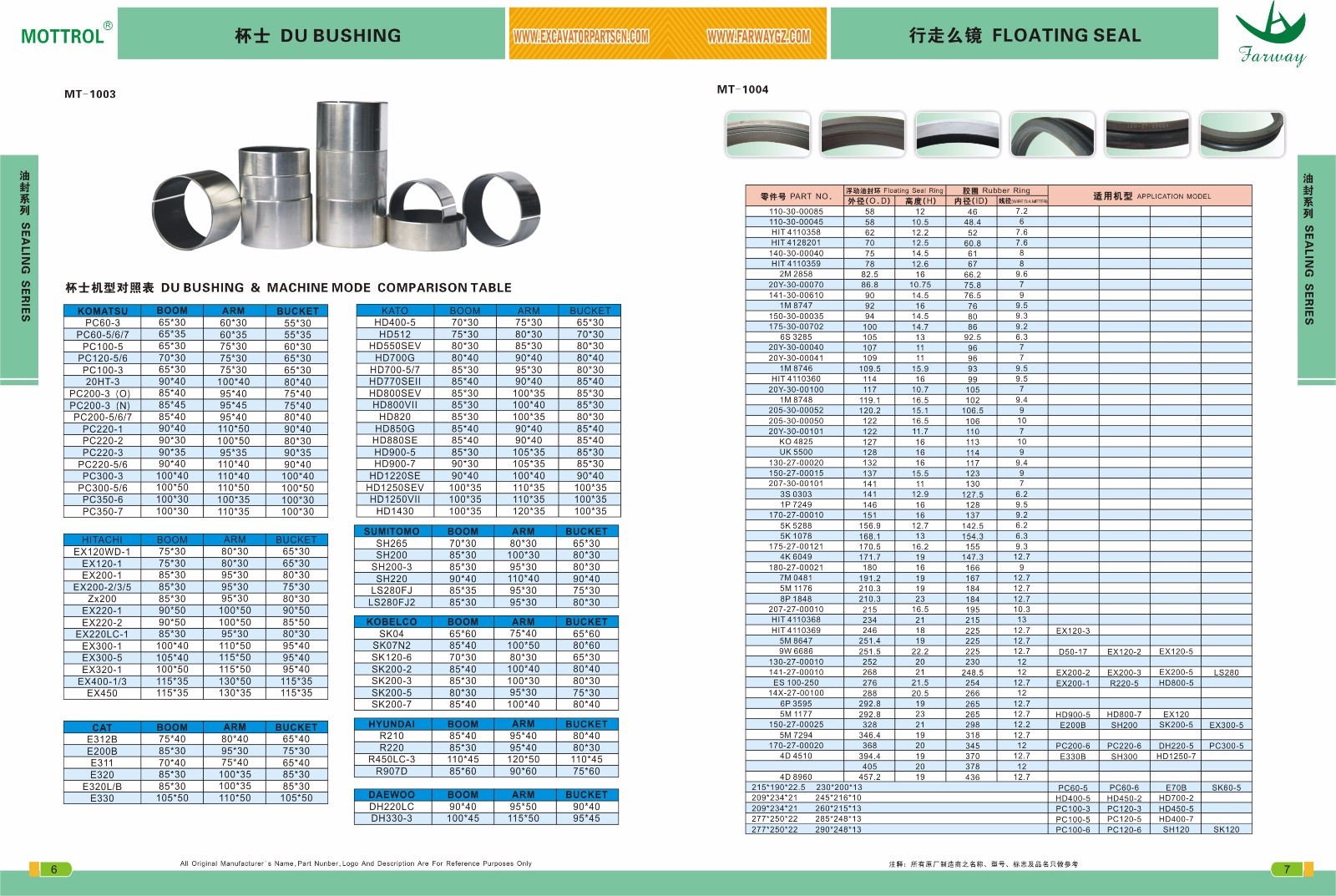This screenshot has height=896, width=1336.
Task: Click the first floating seal thumbnail
Action: [768, 134]
